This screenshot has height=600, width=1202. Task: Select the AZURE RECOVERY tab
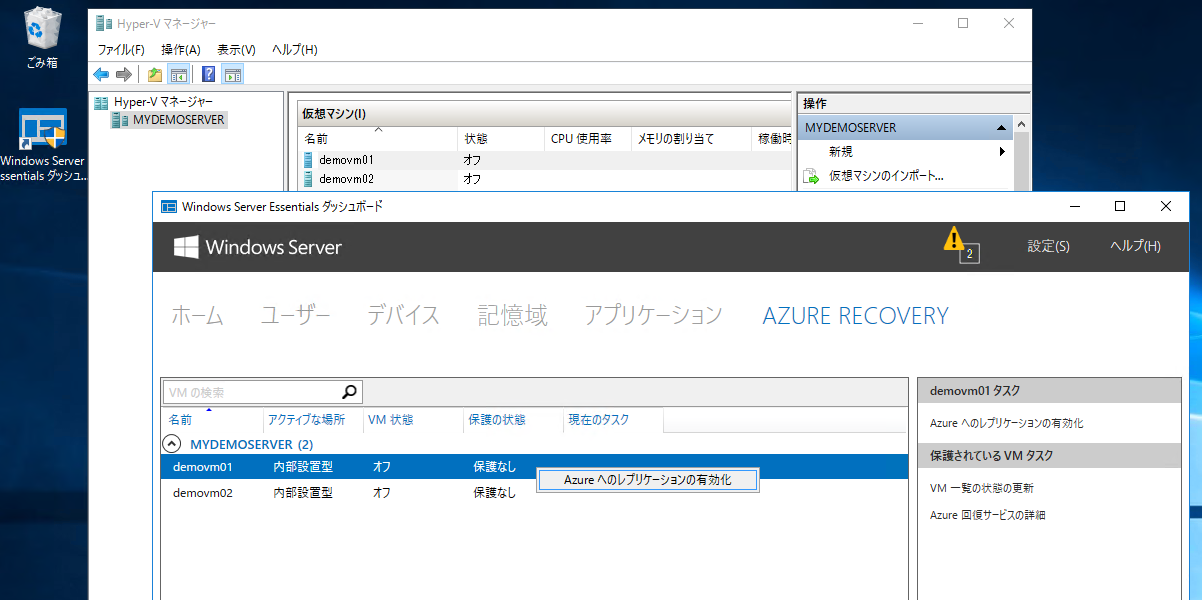[855, 316]
